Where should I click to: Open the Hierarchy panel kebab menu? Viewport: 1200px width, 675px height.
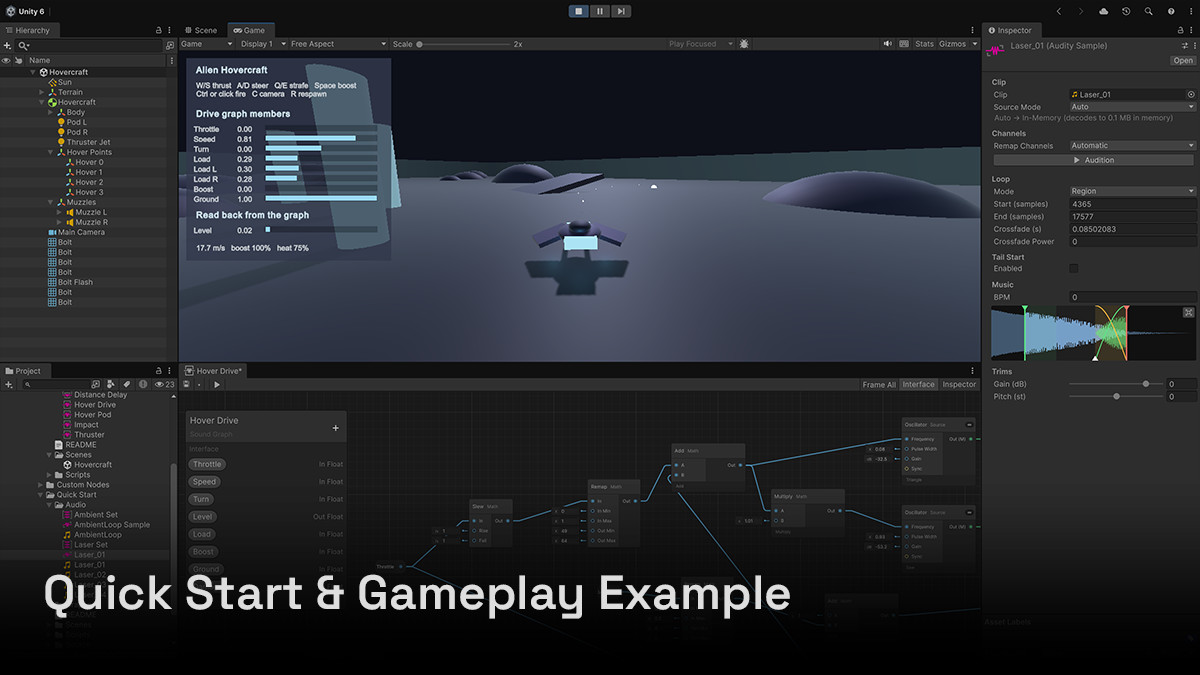click(x=169, y=30)
